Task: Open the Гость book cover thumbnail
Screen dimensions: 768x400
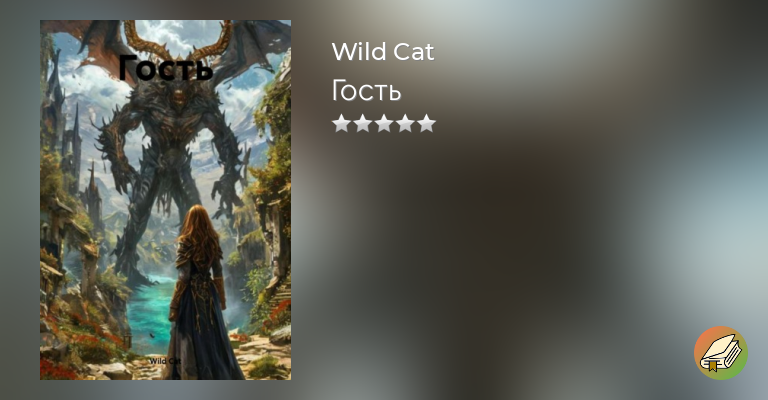Action: tap(166, 200)
